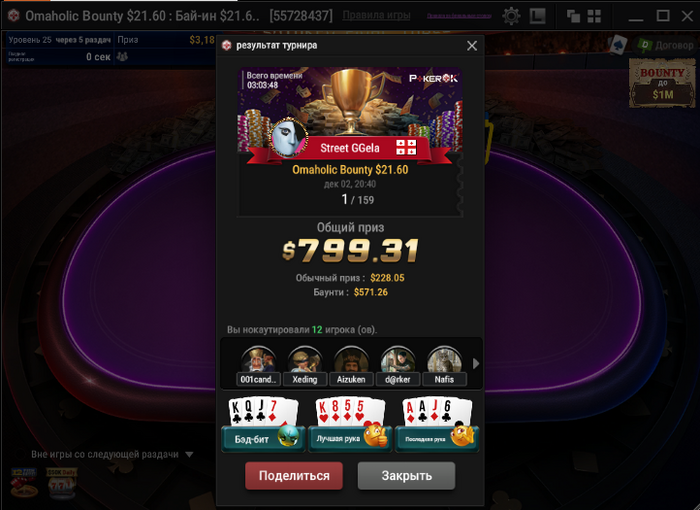Toggle sit out next hand checkbox
Screen dimensions: 700x510
click(19, 454)
